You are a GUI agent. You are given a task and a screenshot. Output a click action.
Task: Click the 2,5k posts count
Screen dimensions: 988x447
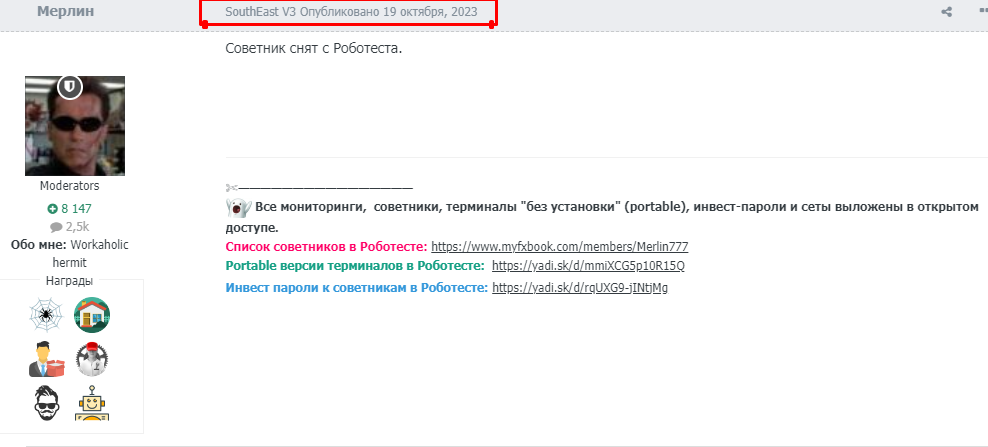click(x=78, y=227)
